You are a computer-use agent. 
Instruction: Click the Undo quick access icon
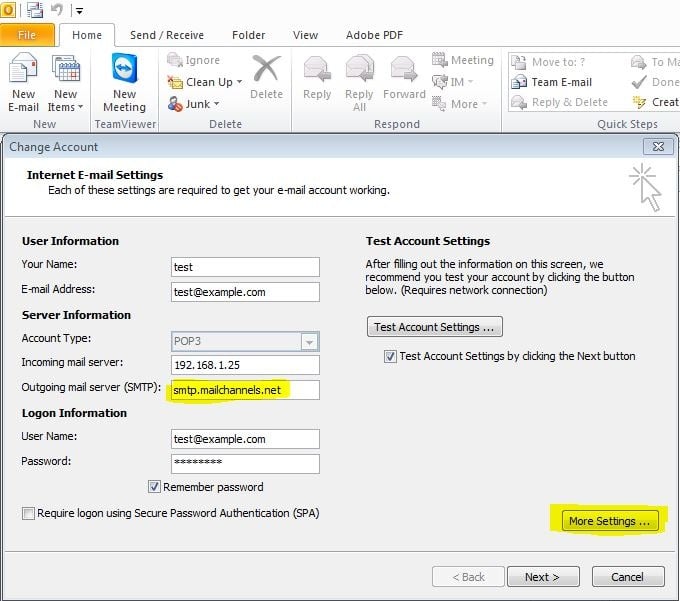coord(57,10)
